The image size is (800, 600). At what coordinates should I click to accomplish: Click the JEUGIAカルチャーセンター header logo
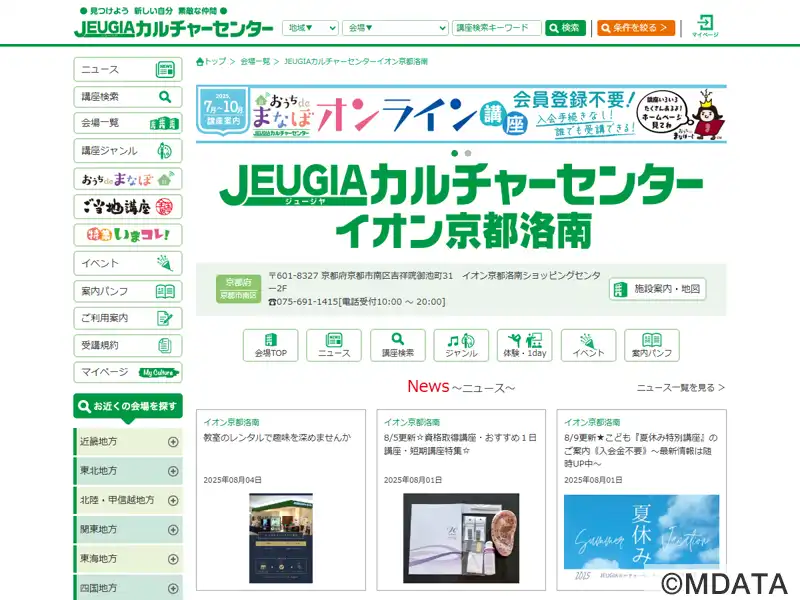pyautogui.click(x=173, y=28)
